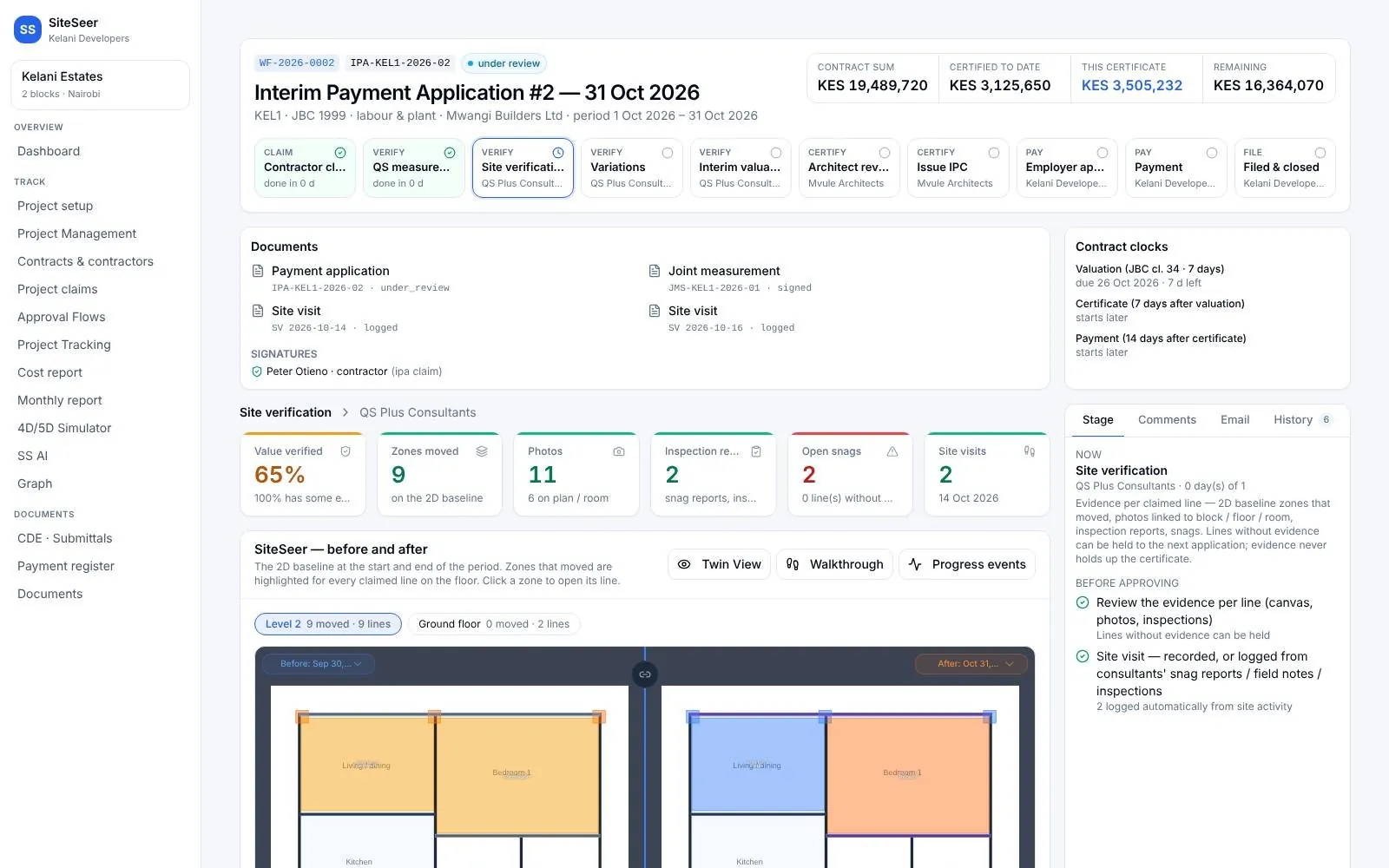This screenshot has width=1389, height=868.
Task: Toggle the Architect review stage status circle
Action: [x=885, y=153]
